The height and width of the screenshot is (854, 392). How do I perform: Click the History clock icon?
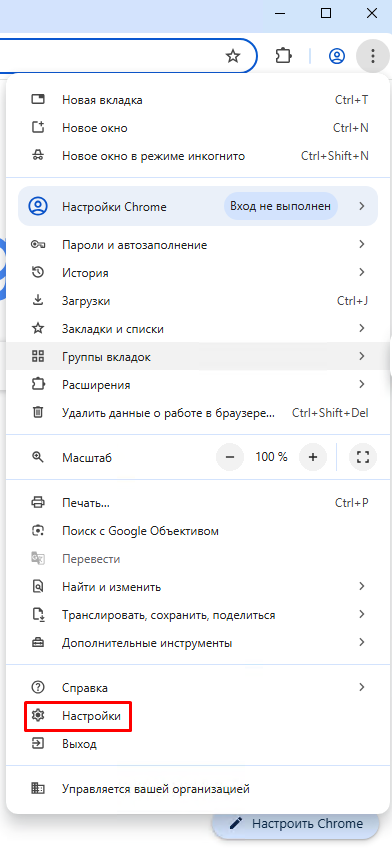coord(38,272)
